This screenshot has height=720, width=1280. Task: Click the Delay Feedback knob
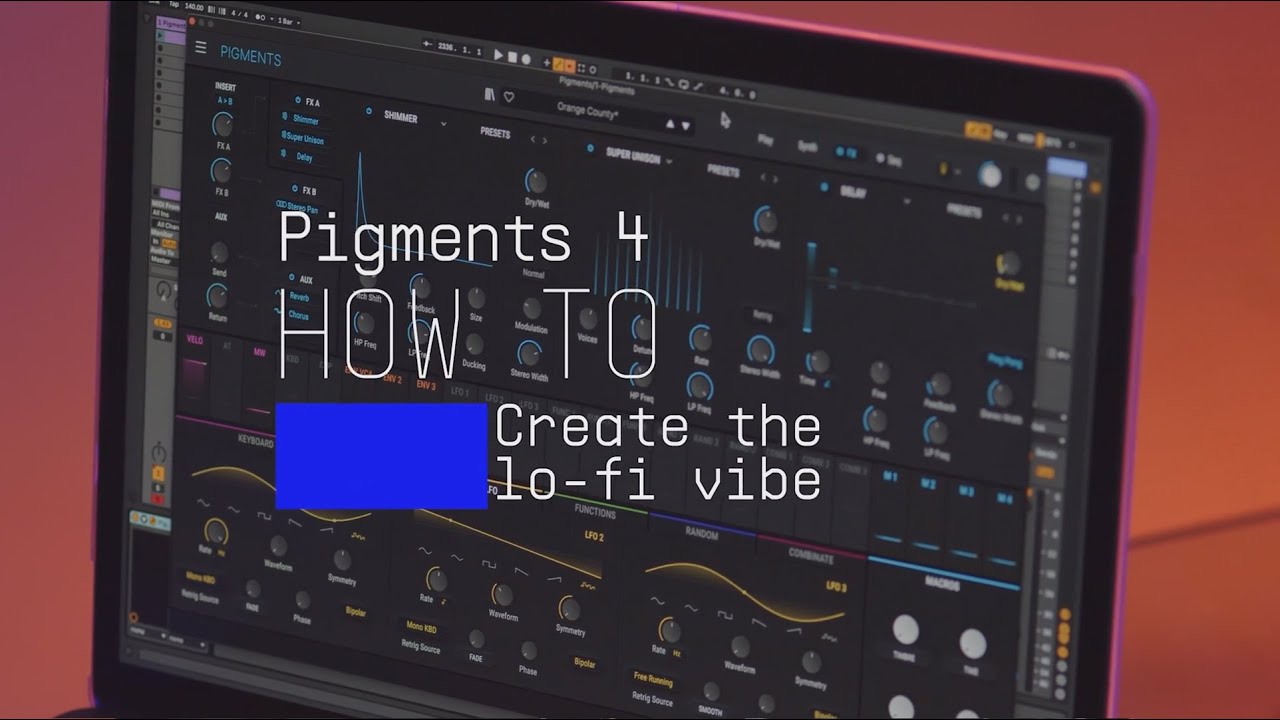point(938,385)
